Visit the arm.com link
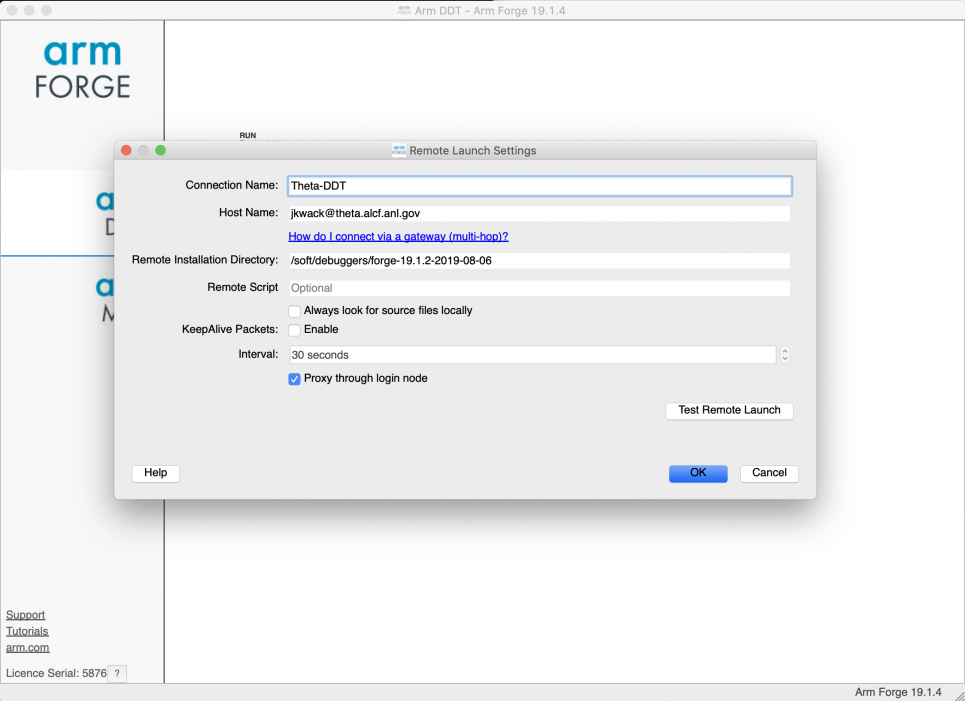Image resolution: width=965 pixels, height=701 pixels. (27, 647)
